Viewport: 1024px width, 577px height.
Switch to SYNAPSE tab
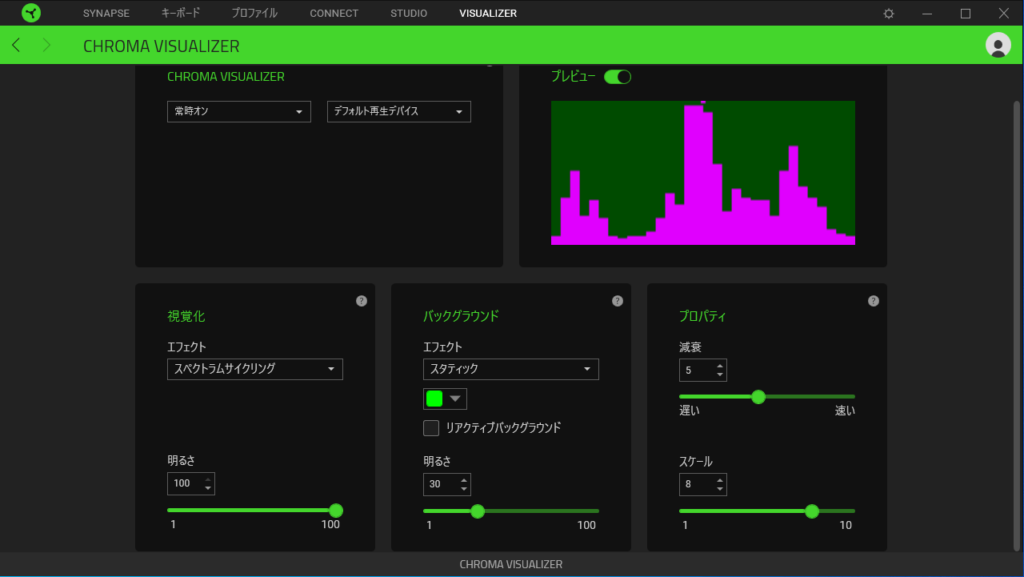106,13
